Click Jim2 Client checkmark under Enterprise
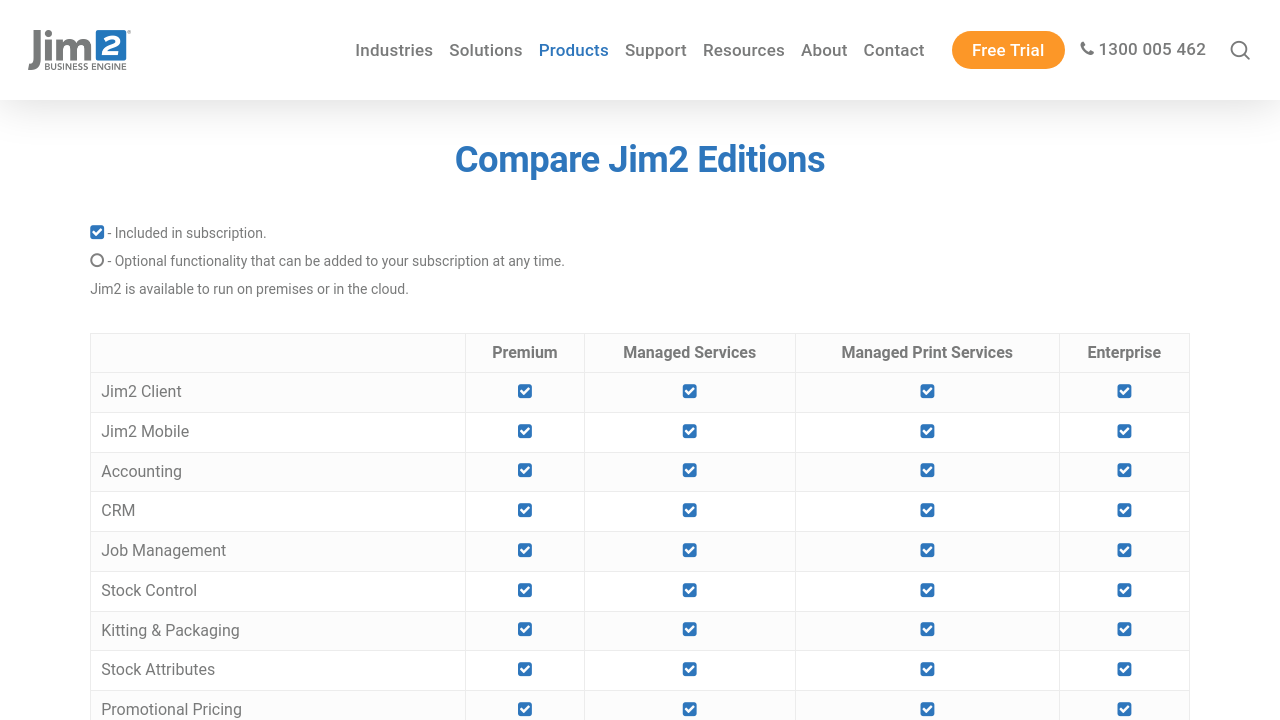The height and width of the screenshot is (720, 1280). coord(1124,391)
